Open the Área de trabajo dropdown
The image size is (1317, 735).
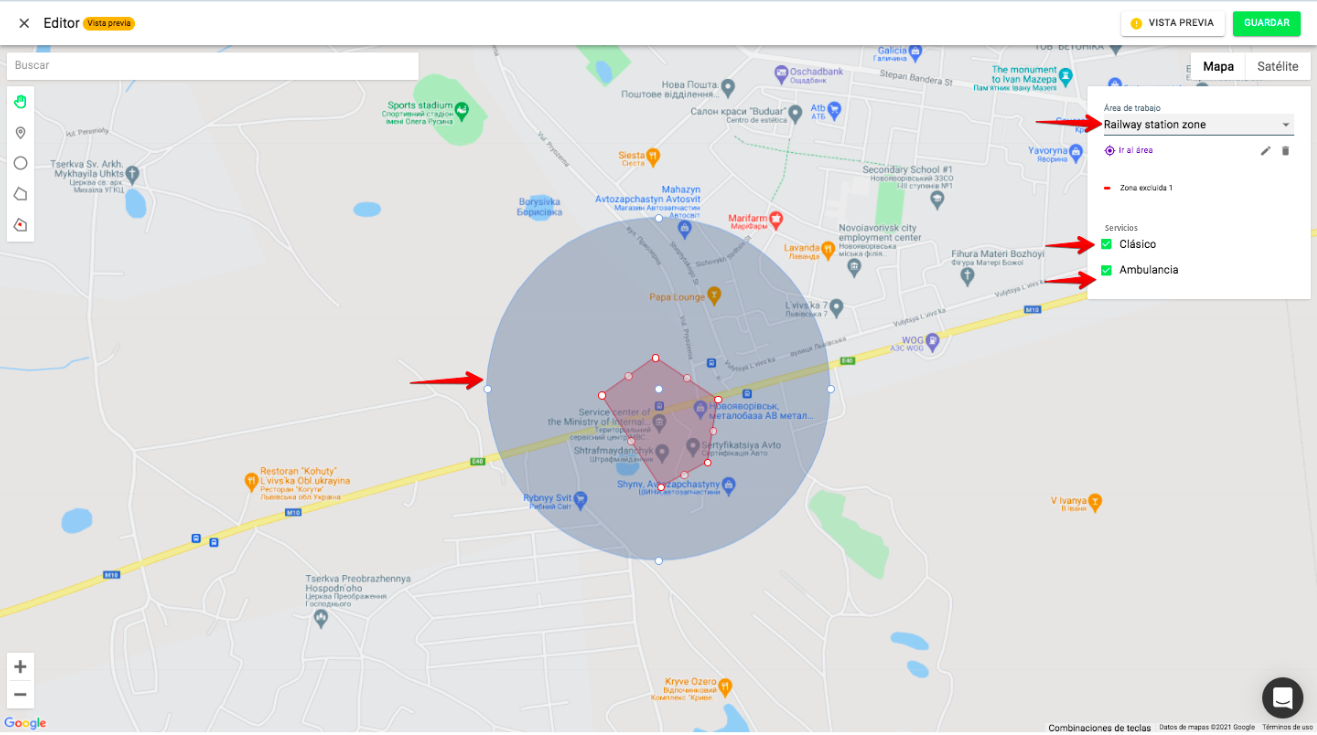coord(1198,125)
